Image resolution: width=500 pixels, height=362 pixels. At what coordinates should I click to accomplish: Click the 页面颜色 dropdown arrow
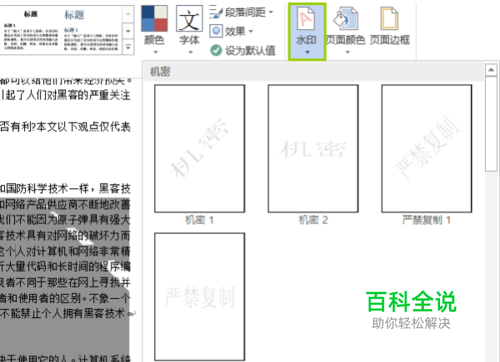click(x=347, y=52)
